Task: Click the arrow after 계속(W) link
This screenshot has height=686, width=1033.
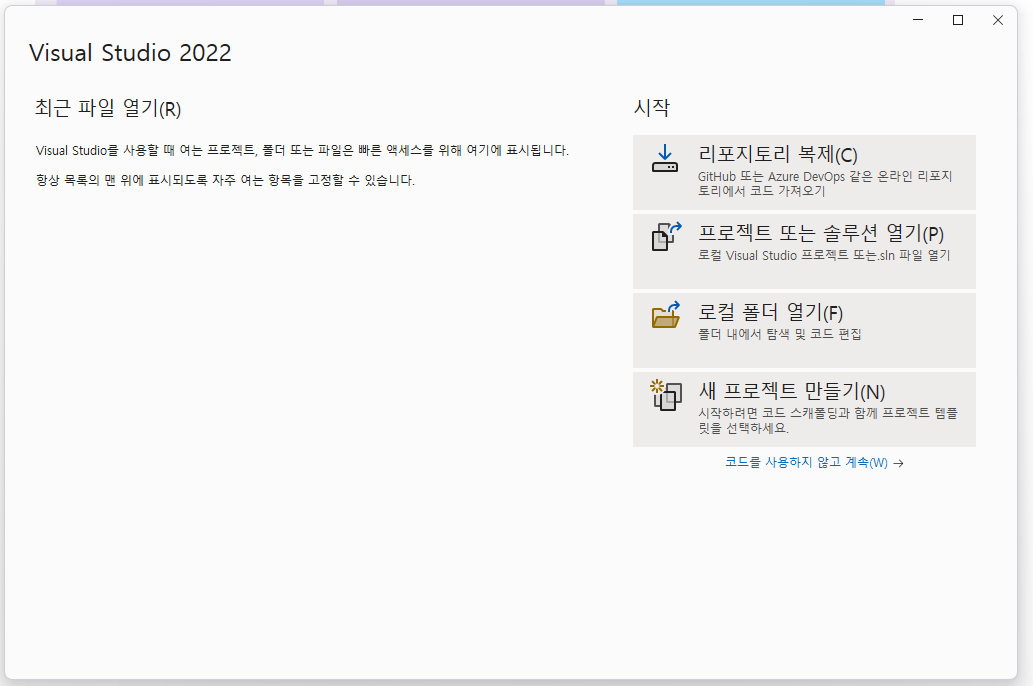Action: (899, 463)
